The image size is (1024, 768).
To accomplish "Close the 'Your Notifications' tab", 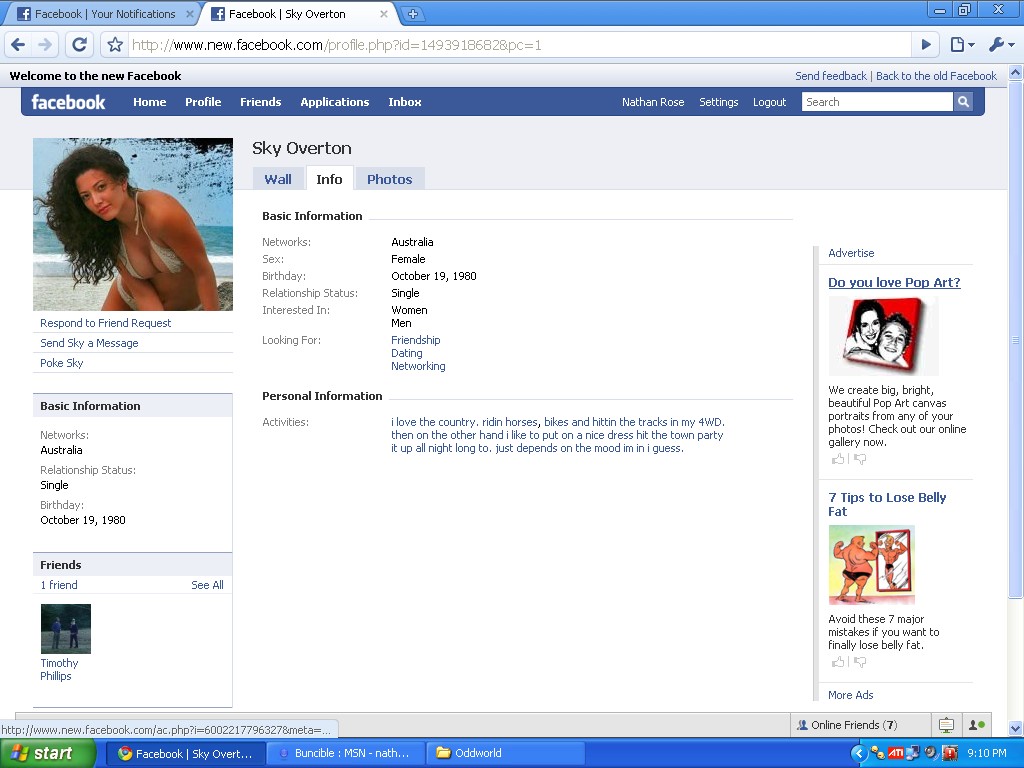I will pyautogui.click(x=189, y=14).
